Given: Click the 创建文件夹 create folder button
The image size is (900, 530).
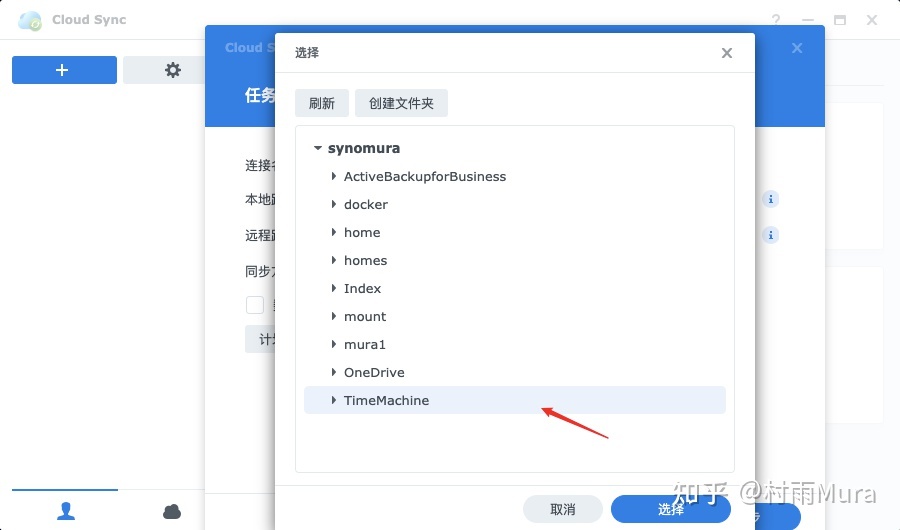Looking at the screenshot, I should pyautogui.click(x=401, y=103).
